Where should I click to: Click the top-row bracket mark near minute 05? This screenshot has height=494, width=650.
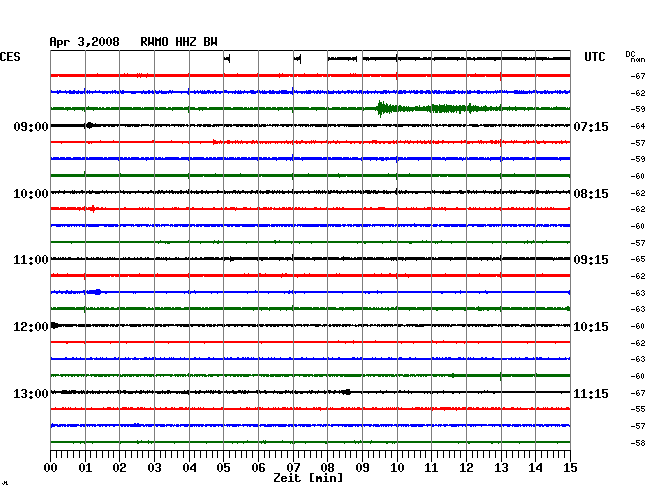coord(227,59)
